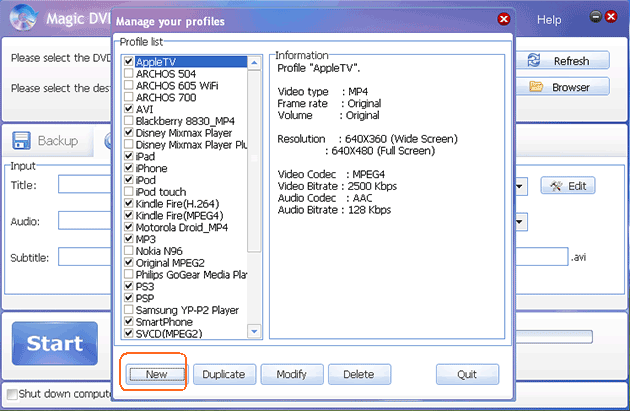Click the Refresh icon in main window

(x=534, y=60)
